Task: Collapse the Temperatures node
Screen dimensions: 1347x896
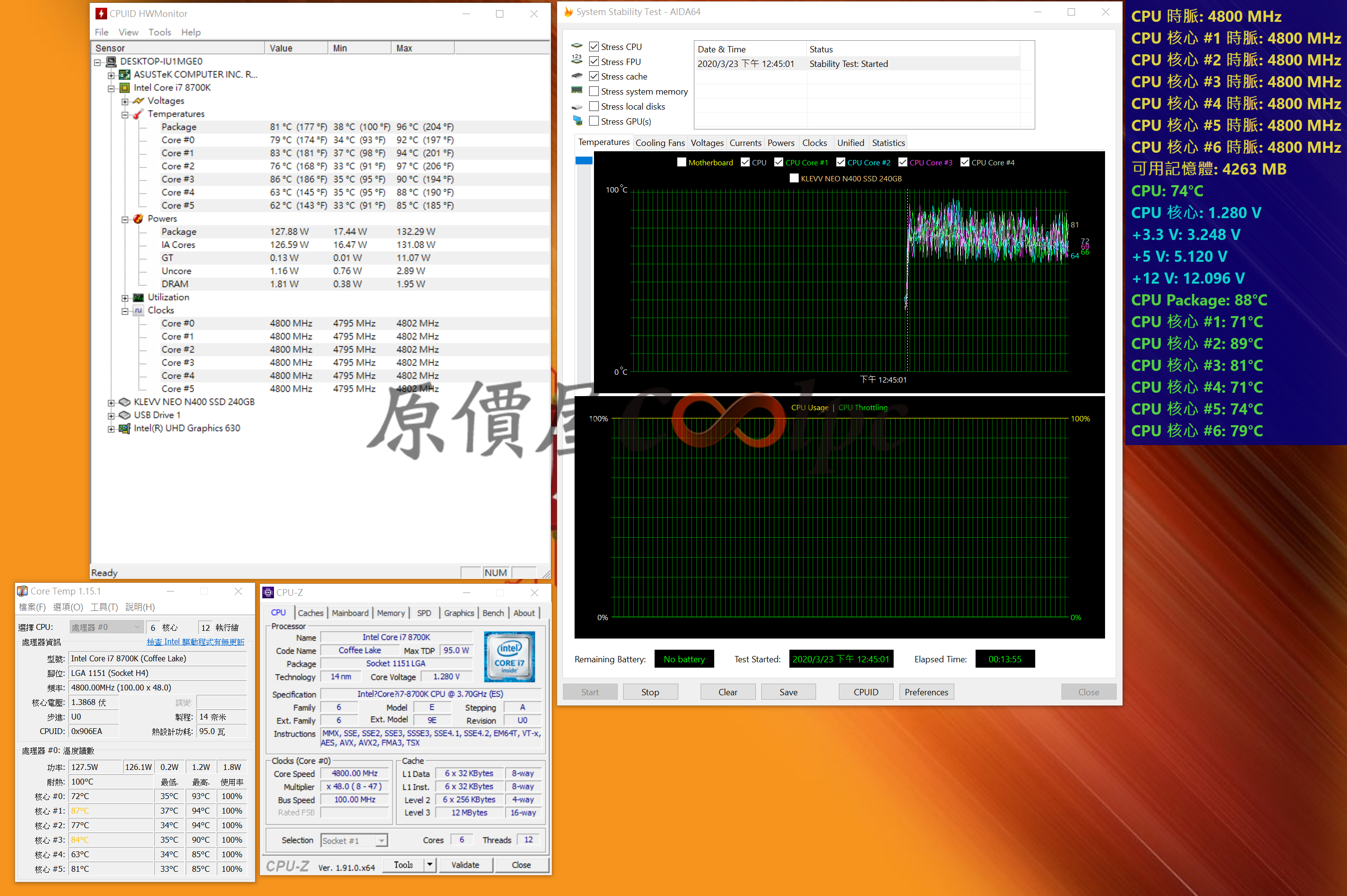Action: coord(125,114)
